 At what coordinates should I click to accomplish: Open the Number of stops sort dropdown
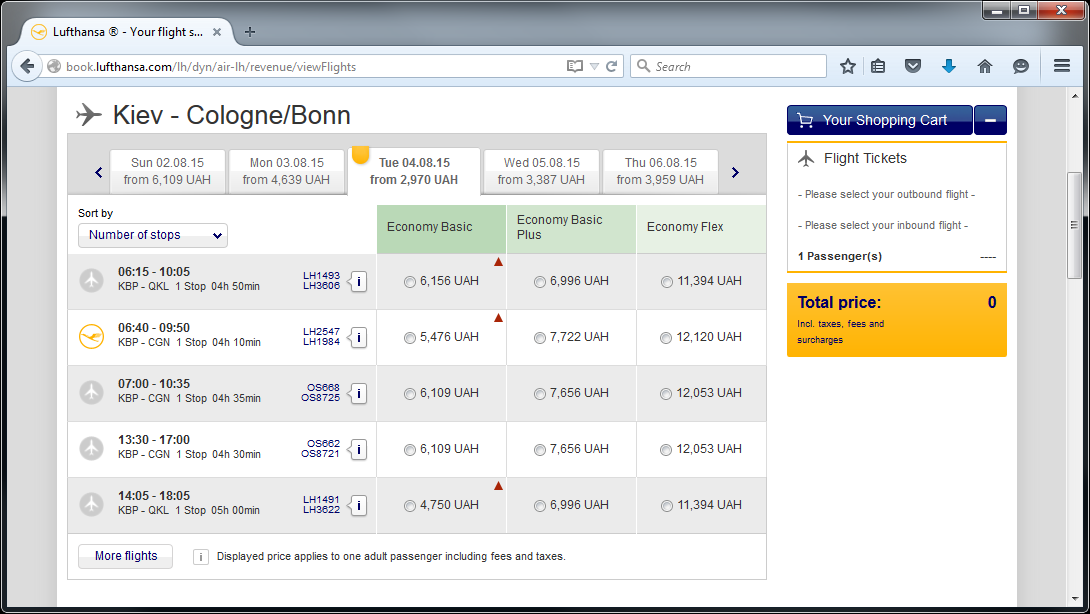pyautogui.click(x=153, y=235)
